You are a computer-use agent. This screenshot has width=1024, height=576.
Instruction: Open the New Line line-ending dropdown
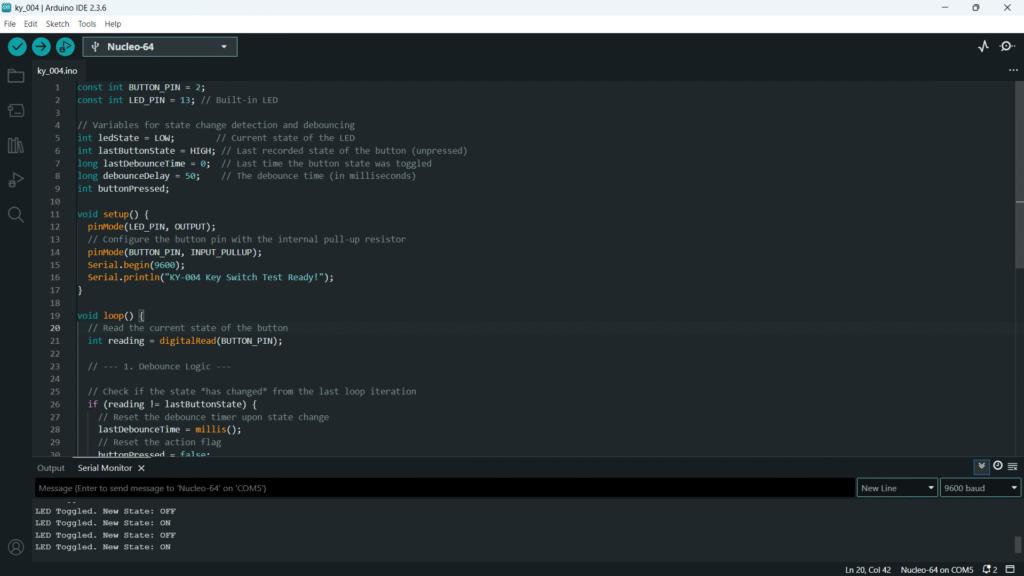pos(897,488)
